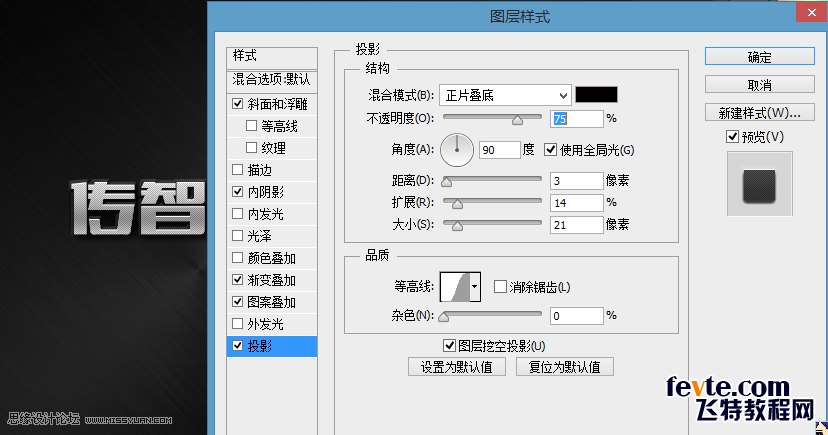Click the black shadow color swatch
828x435 pixels.
click(x=596, y=95)
